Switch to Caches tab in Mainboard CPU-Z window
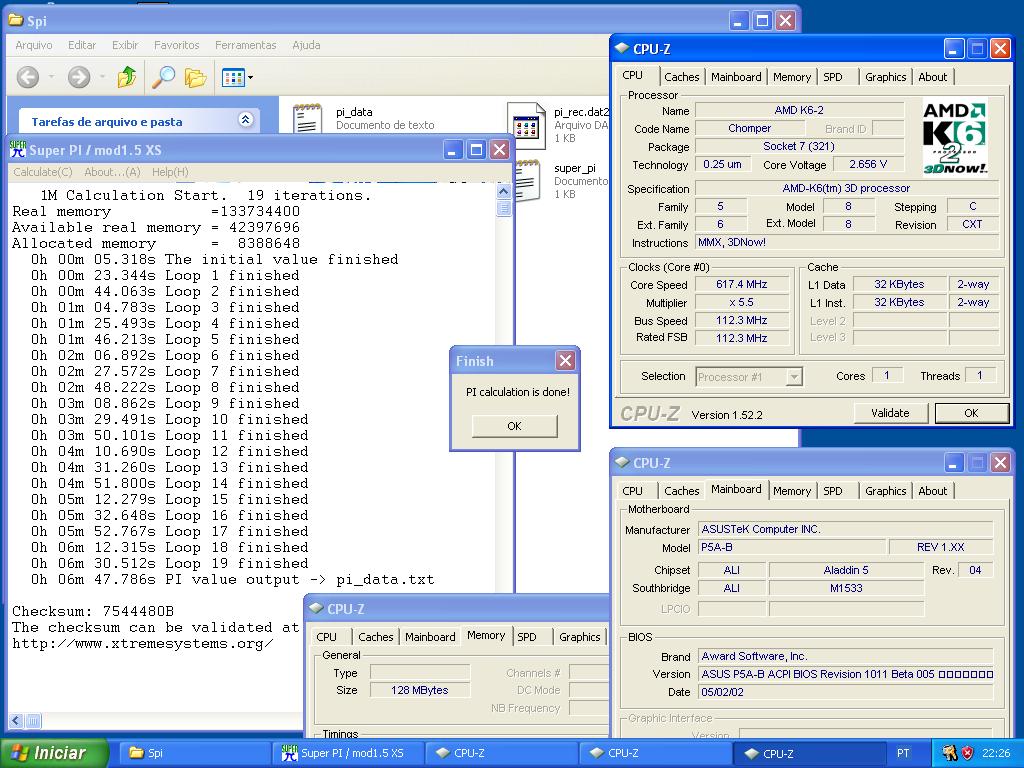Viewport: 1024px width, 768px height. [682, 490]
